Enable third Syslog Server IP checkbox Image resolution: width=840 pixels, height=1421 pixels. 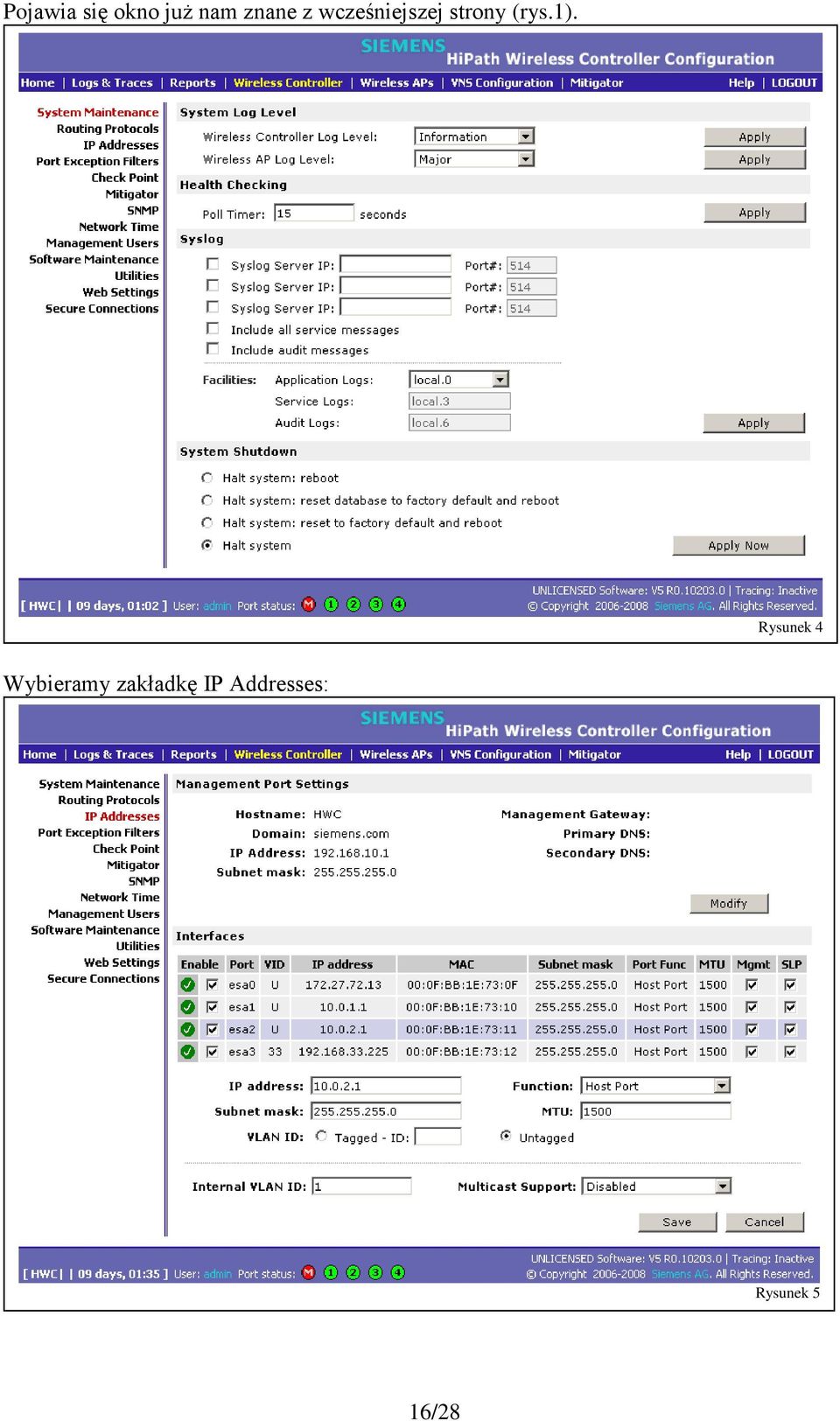(x=213, y=306)
